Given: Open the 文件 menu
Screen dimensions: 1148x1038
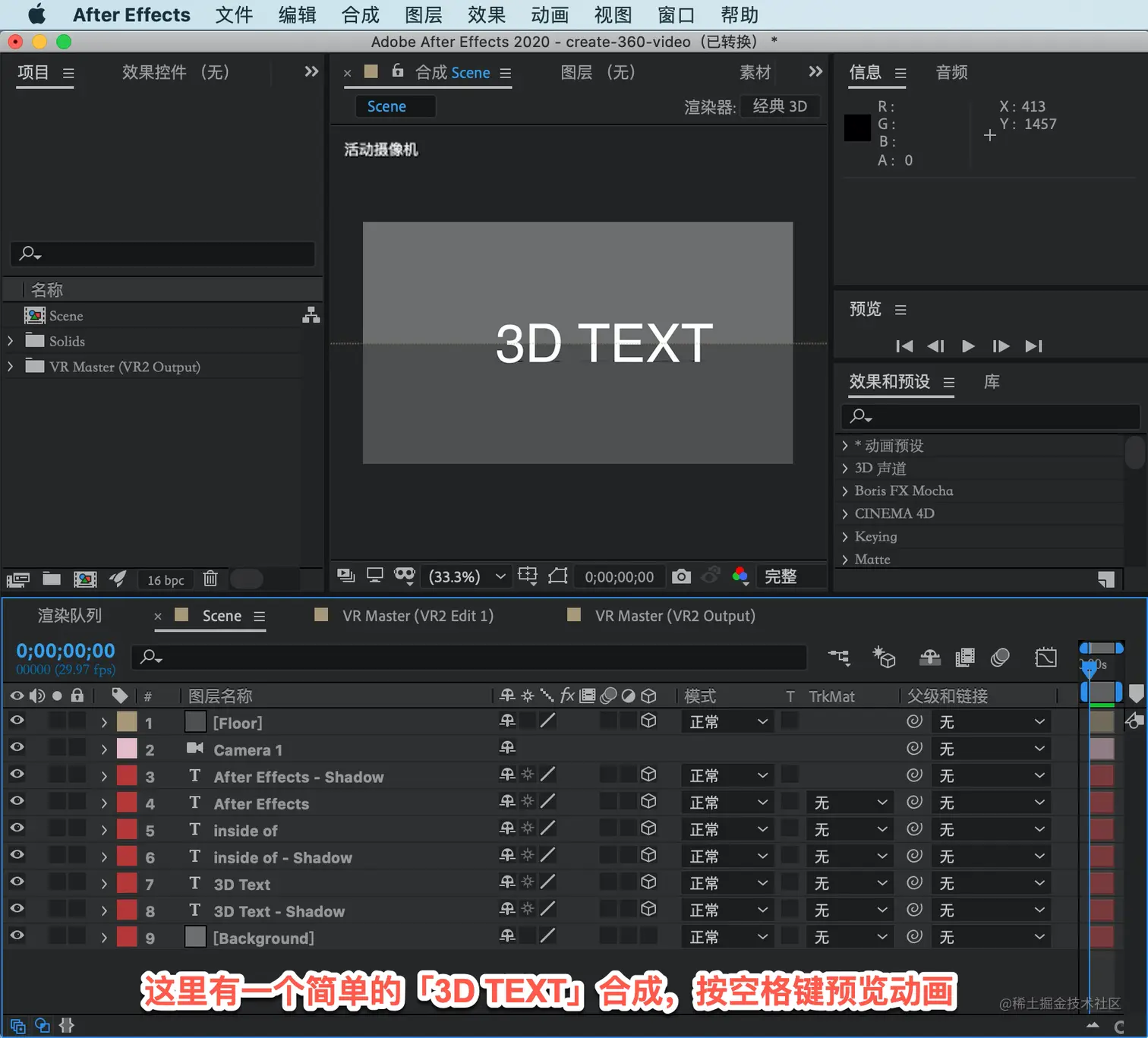Looking at the screenshot, I should 234,14.
